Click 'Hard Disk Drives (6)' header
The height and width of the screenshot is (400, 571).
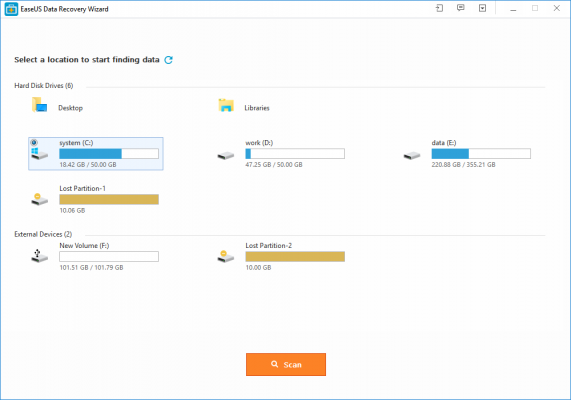click(44, 86)
